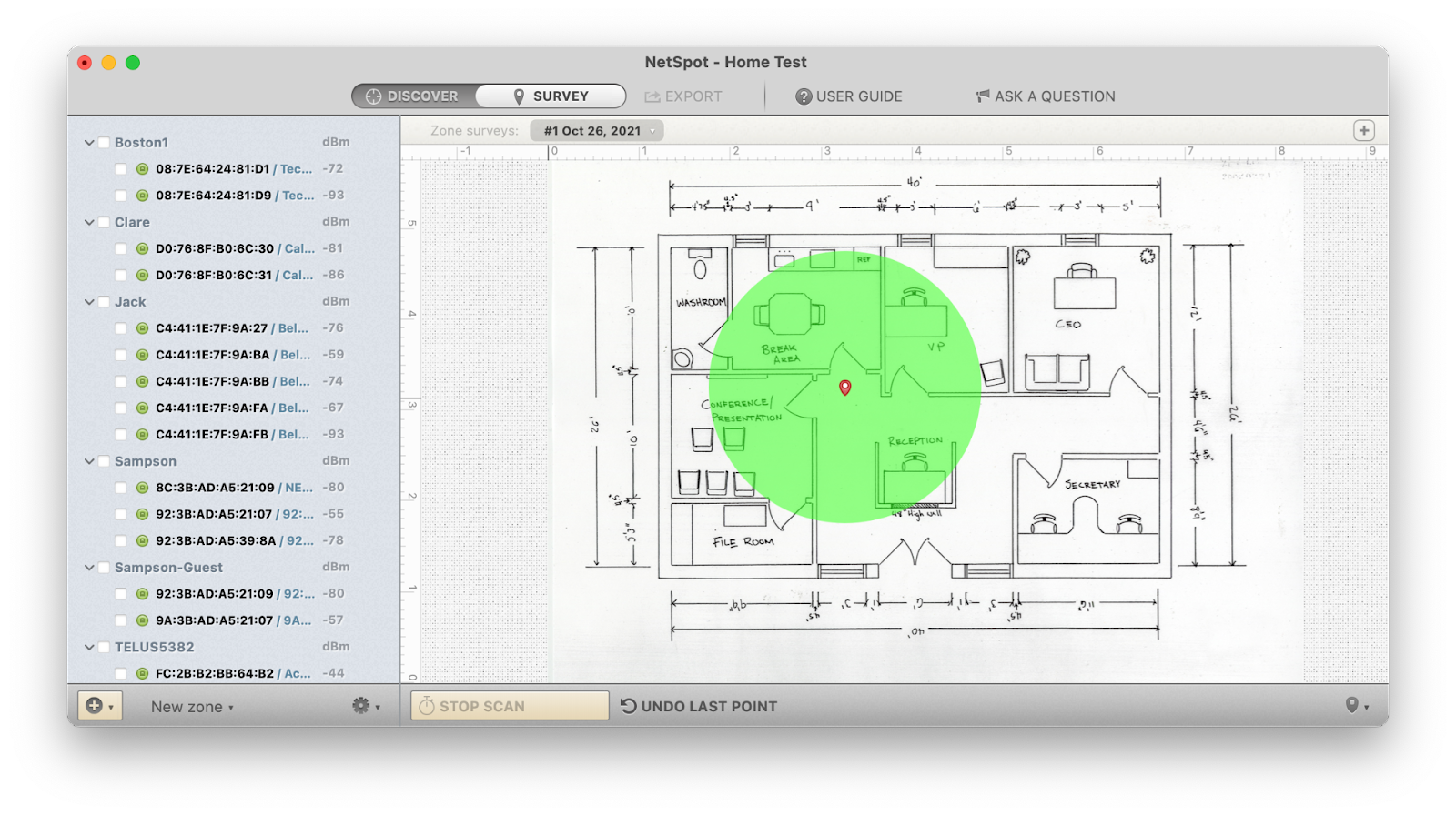Check the C4:41:1E:7F:9A:27 network checkbox
The image size is (1456, 816).
[x=121, y=328]
